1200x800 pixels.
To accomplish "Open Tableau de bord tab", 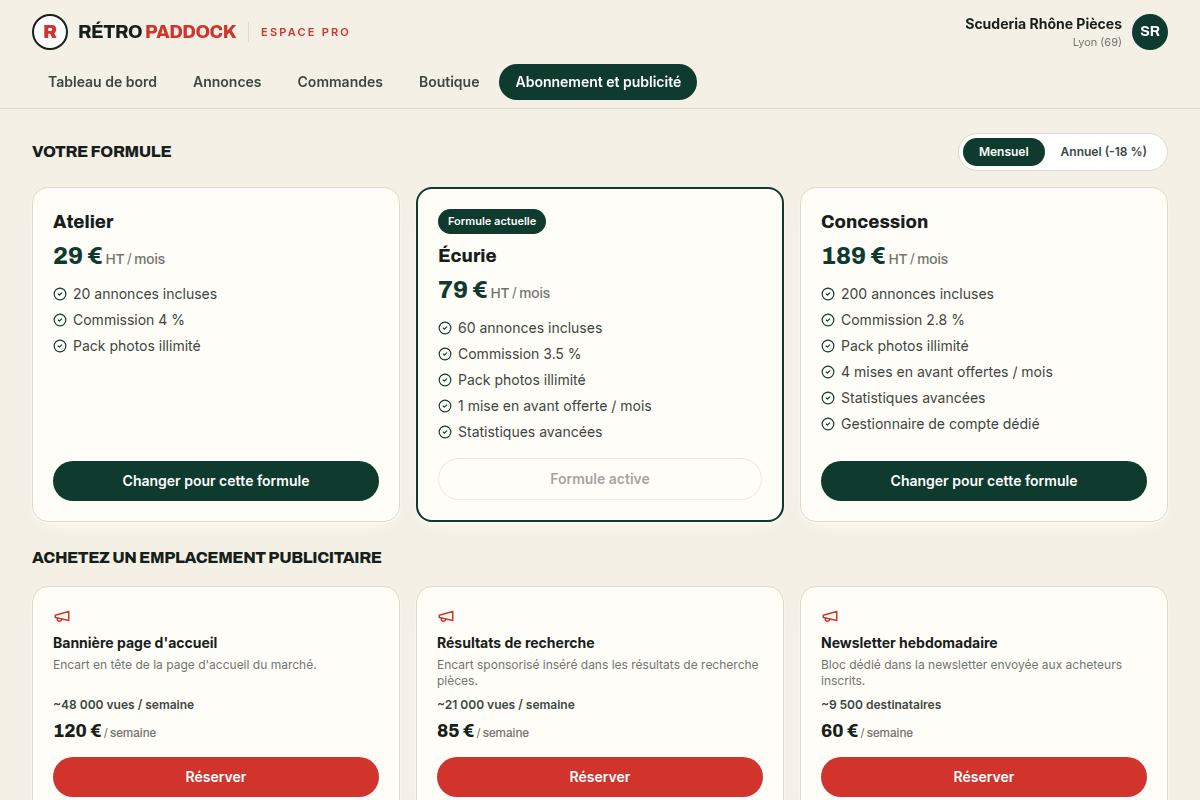I will pyautogui.click(x=103, y=82).
